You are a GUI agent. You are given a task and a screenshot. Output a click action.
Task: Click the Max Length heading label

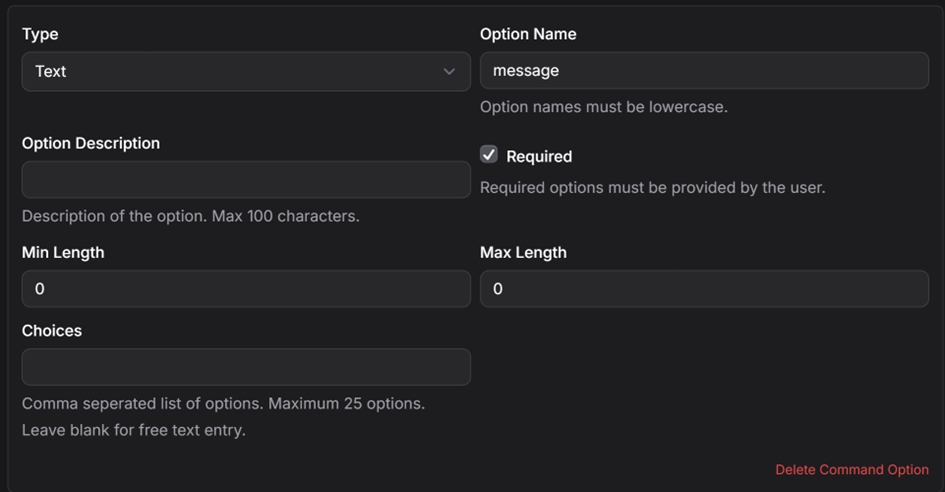[x=523, y=252]
